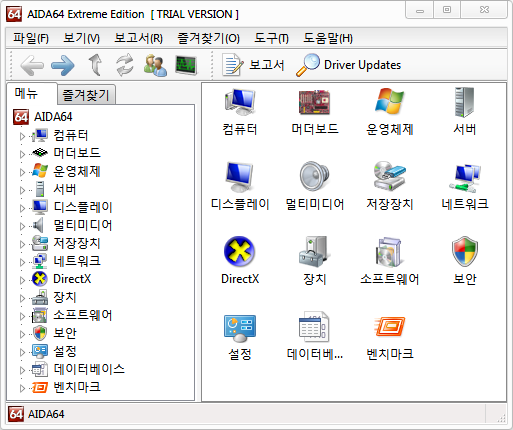Click the refresh arrows toolbar icon
The height and width of the screenshot is (430, 513).
[x=125, y=65]
